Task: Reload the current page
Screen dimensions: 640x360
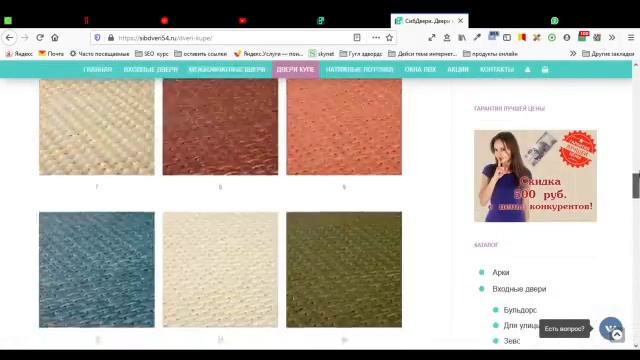Action: [40, 38]
